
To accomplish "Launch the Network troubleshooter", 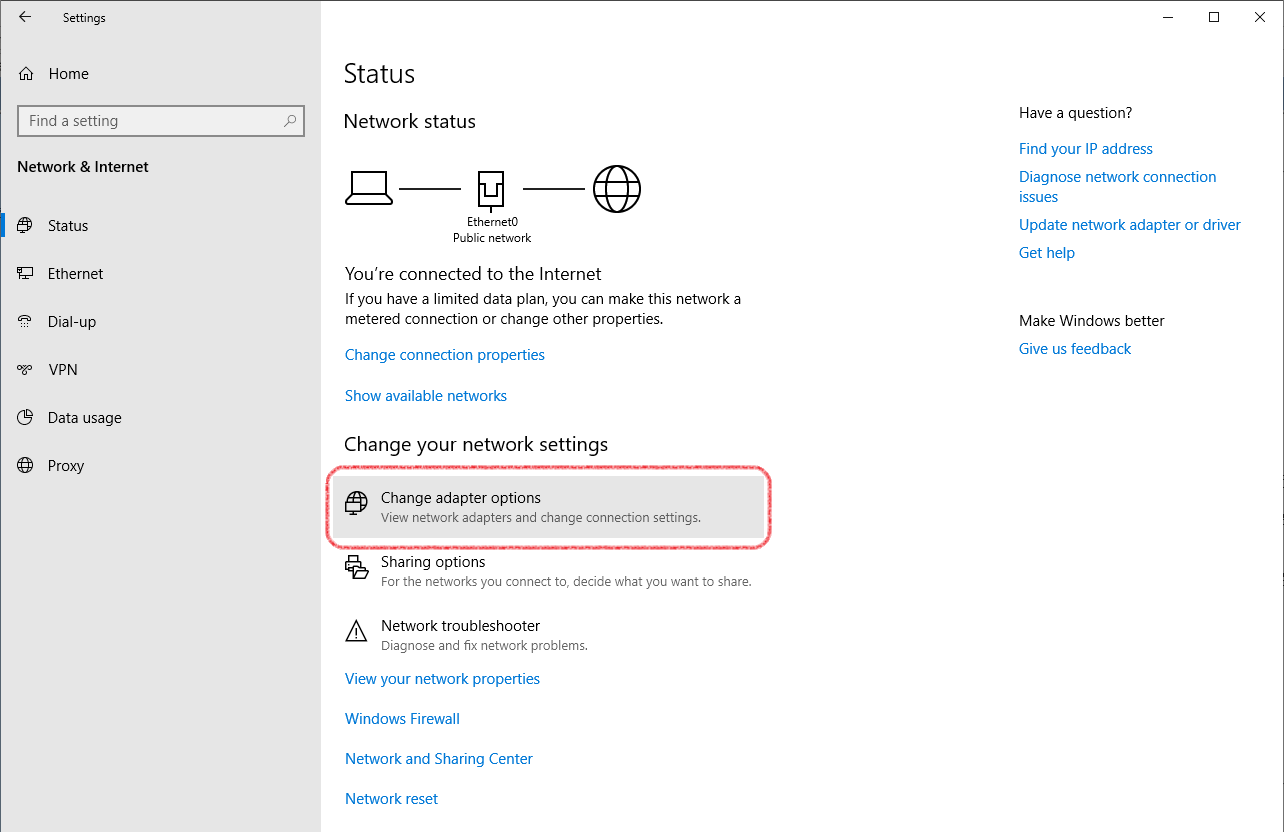I will click(x=460, y=626).
